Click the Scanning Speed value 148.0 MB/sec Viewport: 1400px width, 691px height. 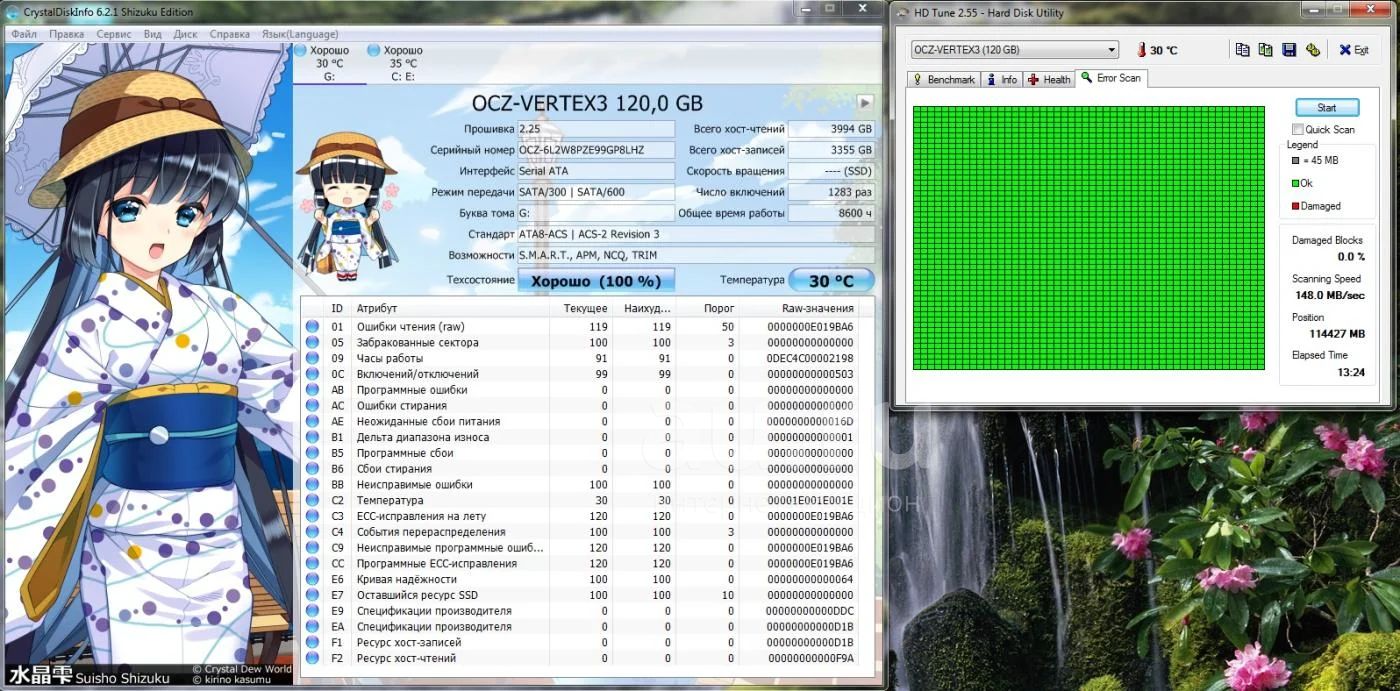pyautogui.click(x=1330, y=295)
